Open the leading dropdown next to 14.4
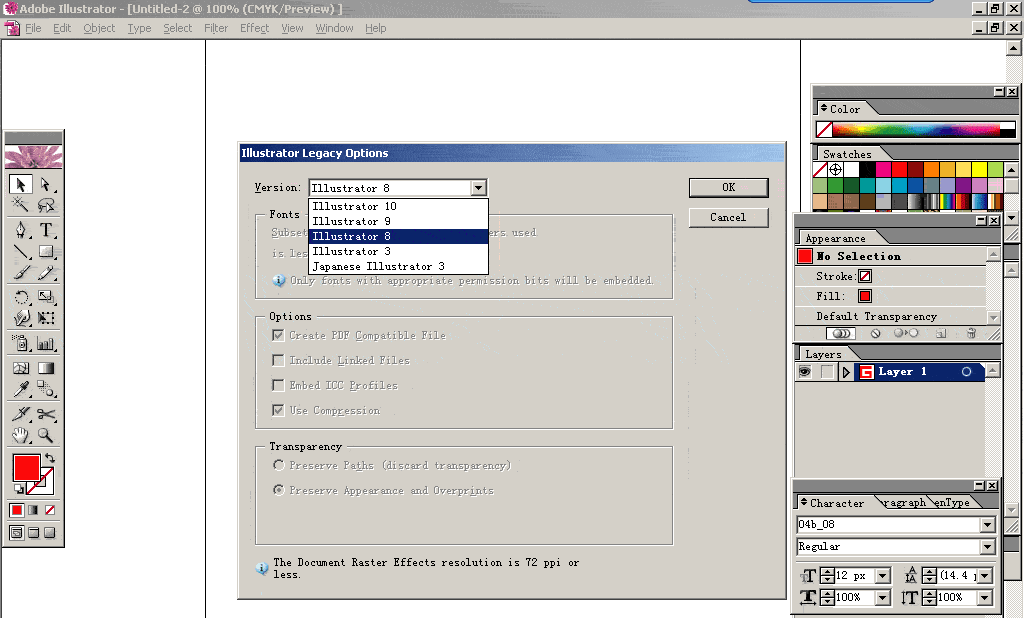Screen dimensions: 1024x618 [x=985, y=576]
